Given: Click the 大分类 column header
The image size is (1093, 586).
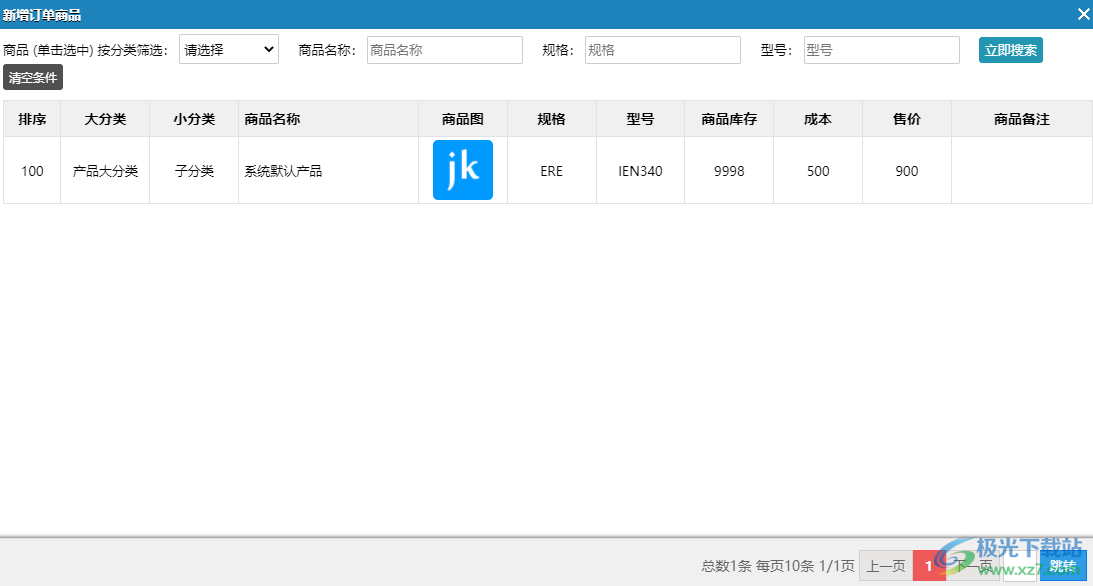Looking at the screenshot, I should (105, 119).
